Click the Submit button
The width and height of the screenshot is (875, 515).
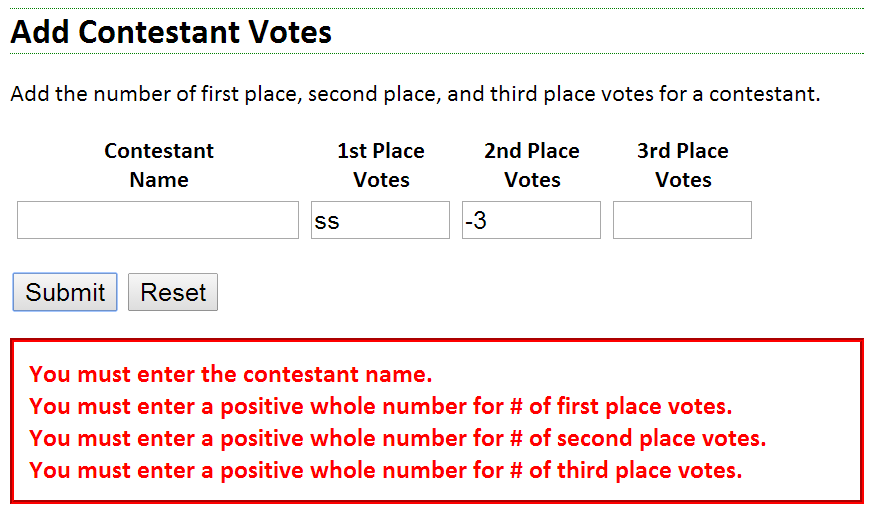click(x=65, y=293)
